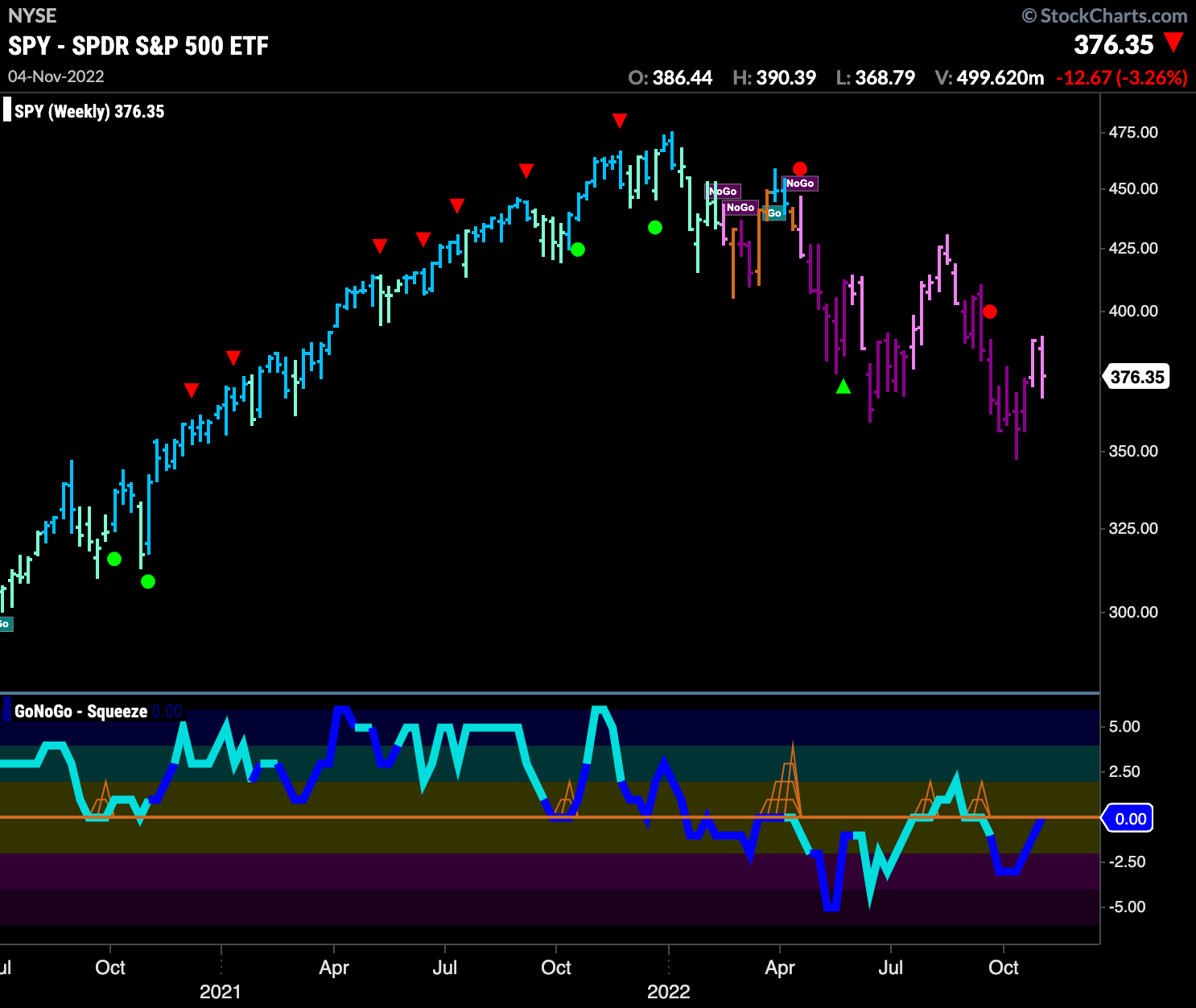
Task: Click the first NoGo flag in early 2022
Action: coord(723,192)
